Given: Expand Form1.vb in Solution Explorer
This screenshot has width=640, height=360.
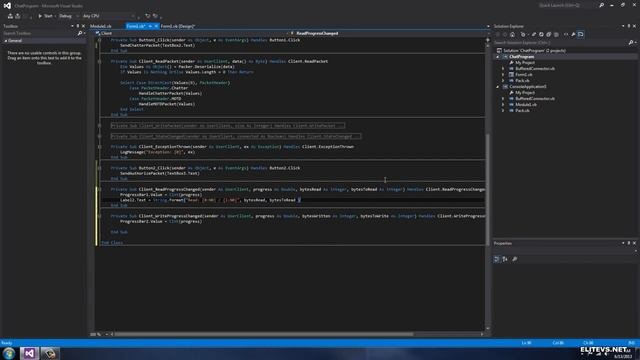Looking at the screenshot, I should pyautogui.click(x=503, y=75).
